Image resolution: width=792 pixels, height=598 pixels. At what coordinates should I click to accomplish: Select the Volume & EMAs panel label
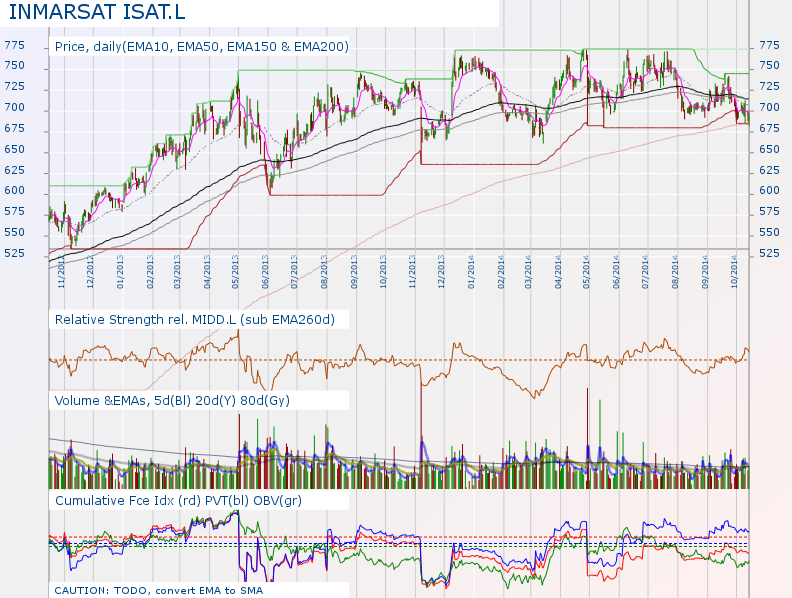[x=172, y=401]
